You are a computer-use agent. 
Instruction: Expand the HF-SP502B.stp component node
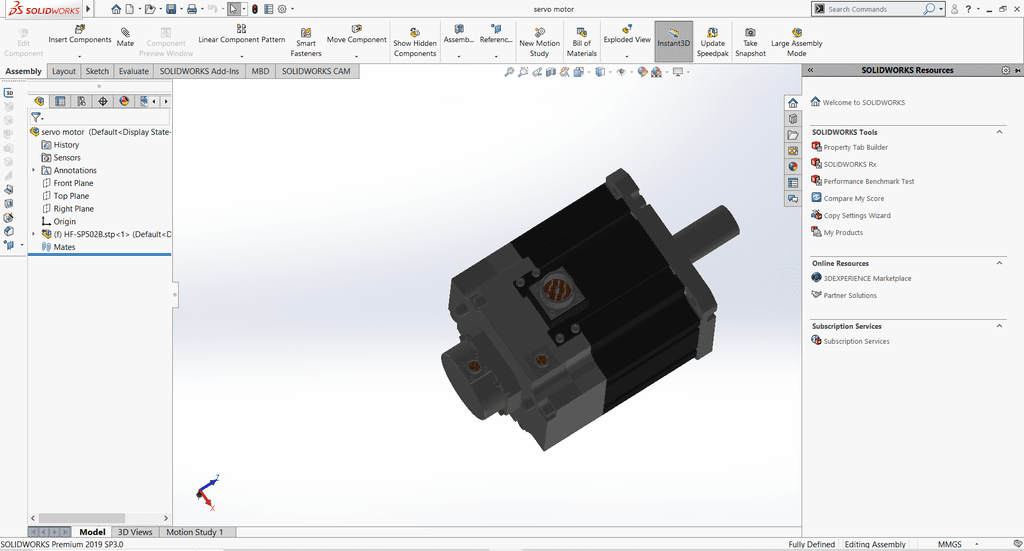(x=33, y=234)
